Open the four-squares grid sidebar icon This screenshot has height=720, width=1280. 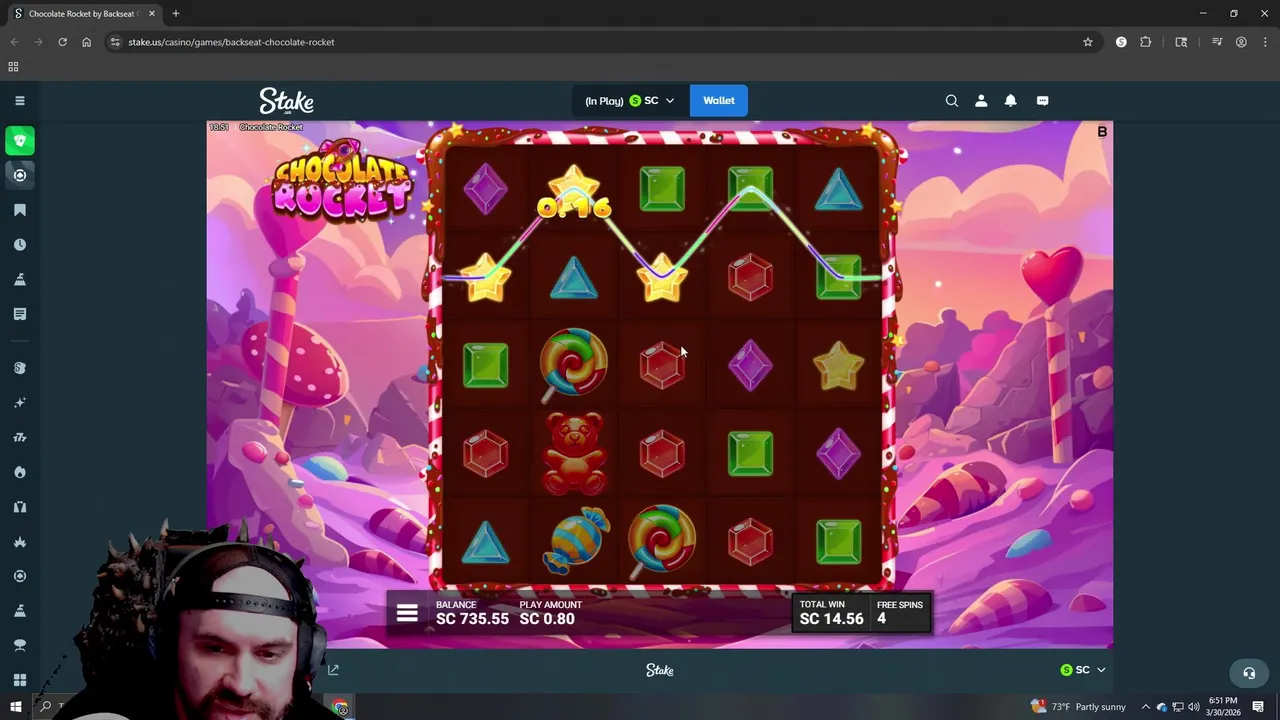tap(19, 680)
